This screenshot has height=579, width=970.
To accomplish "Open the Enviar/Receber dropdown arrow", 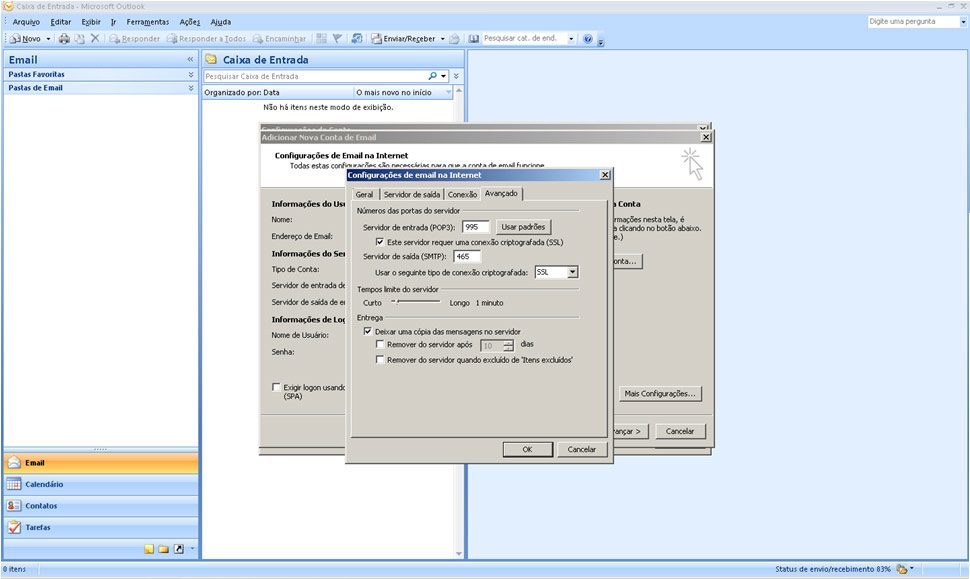I will [442, 39].
